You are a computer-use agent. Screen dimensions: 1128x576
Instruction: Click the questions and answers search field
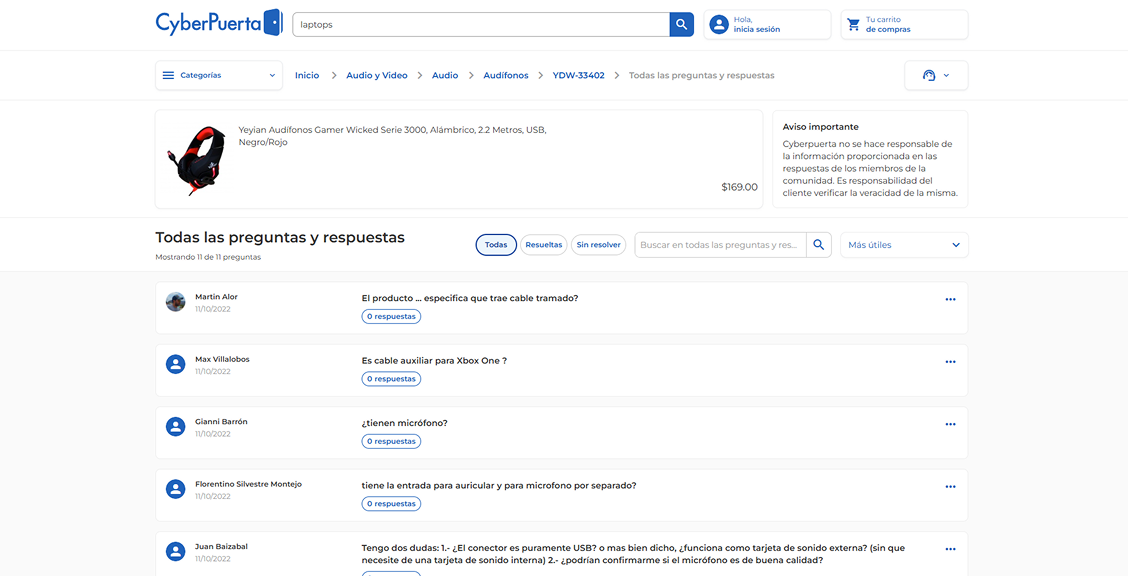click(720, 245)
